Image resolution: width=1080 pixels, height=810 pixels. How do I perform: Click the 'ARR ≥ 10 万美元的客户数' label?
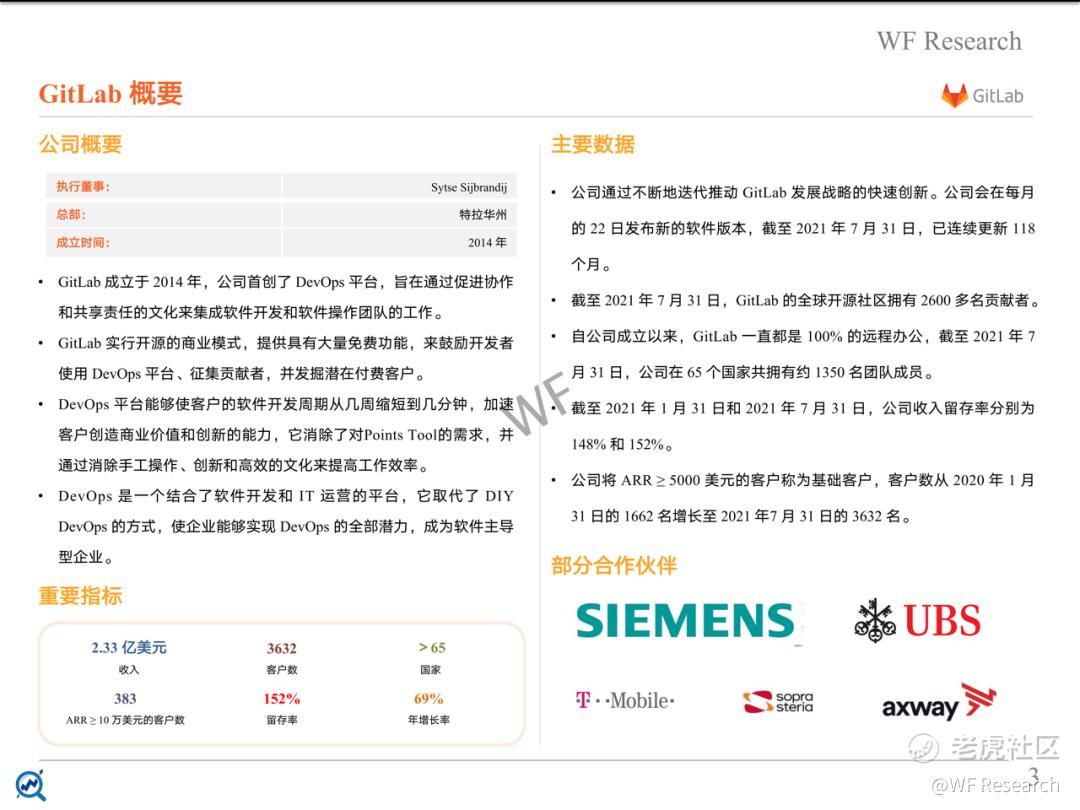(125, 720)
